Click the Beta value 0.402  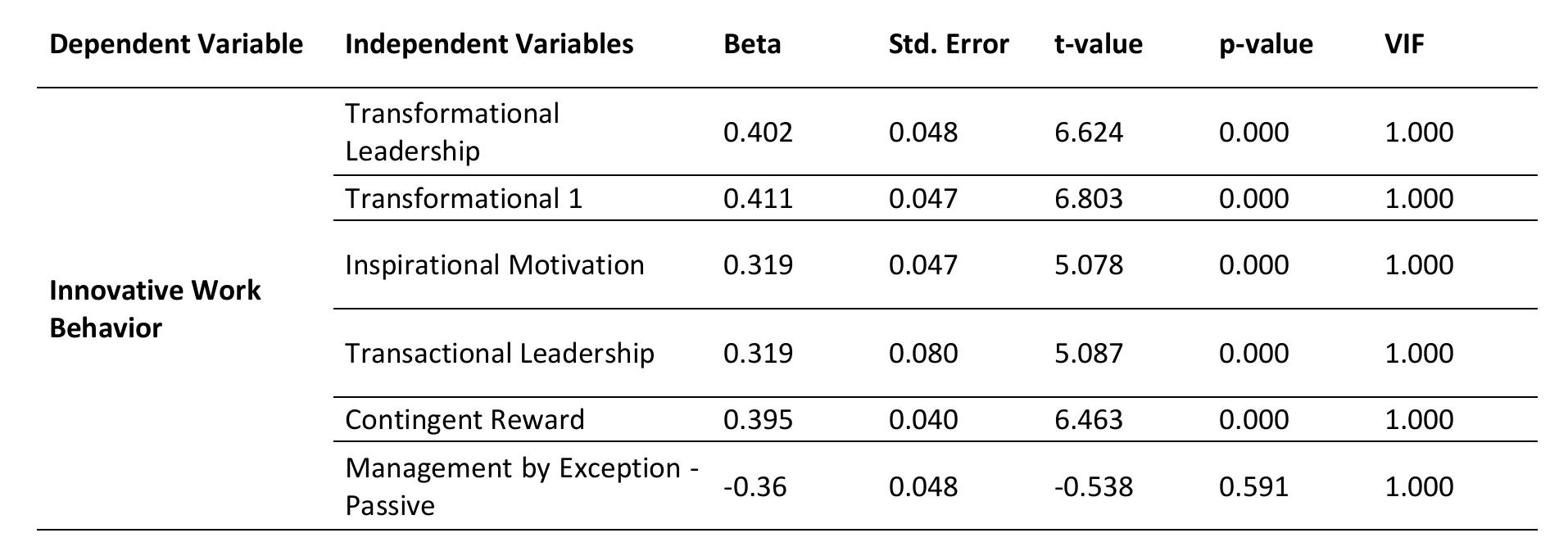[x=758, y=132]
